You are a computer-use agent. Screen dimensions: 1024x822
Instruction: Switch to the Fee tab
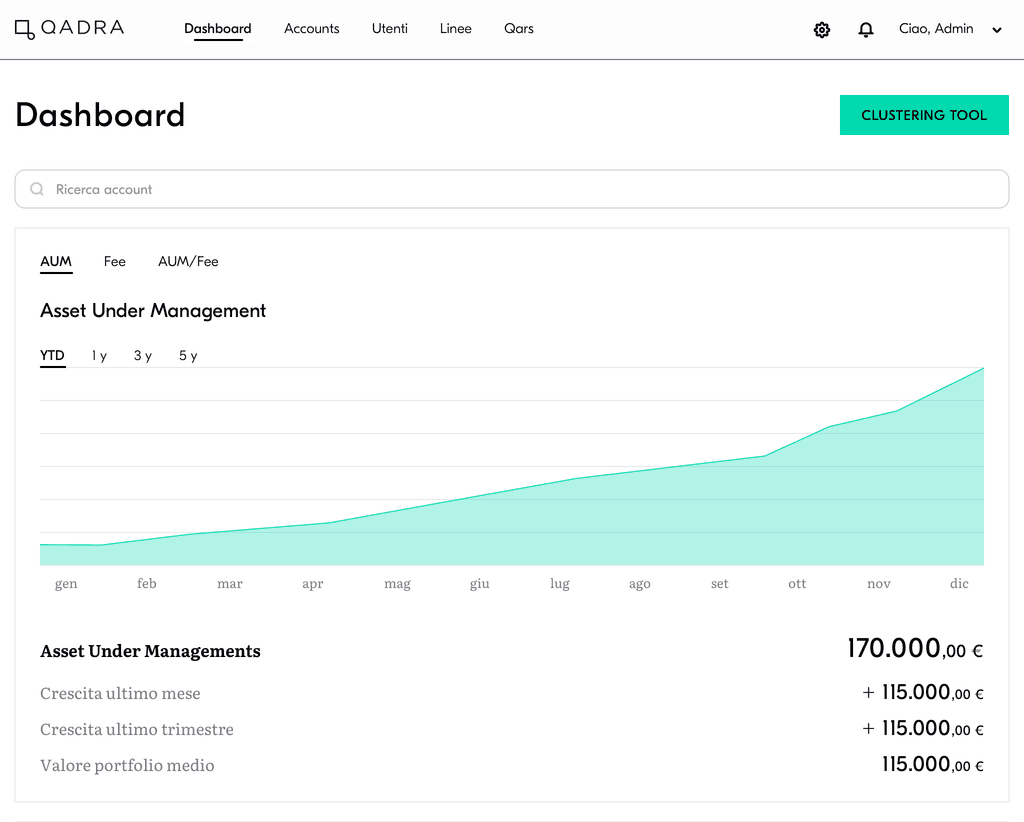114,262
